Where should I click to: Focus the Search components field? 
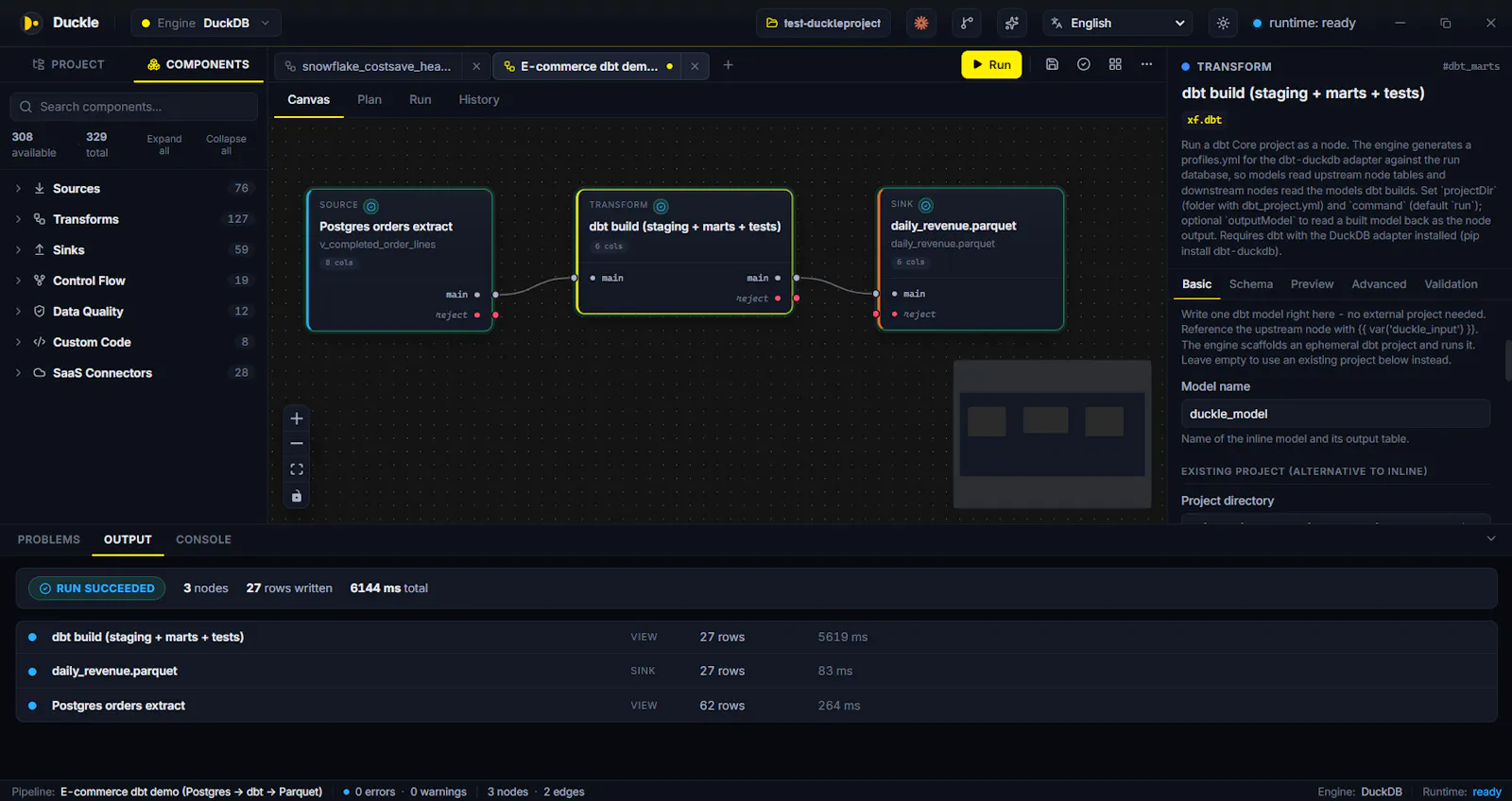134,107
